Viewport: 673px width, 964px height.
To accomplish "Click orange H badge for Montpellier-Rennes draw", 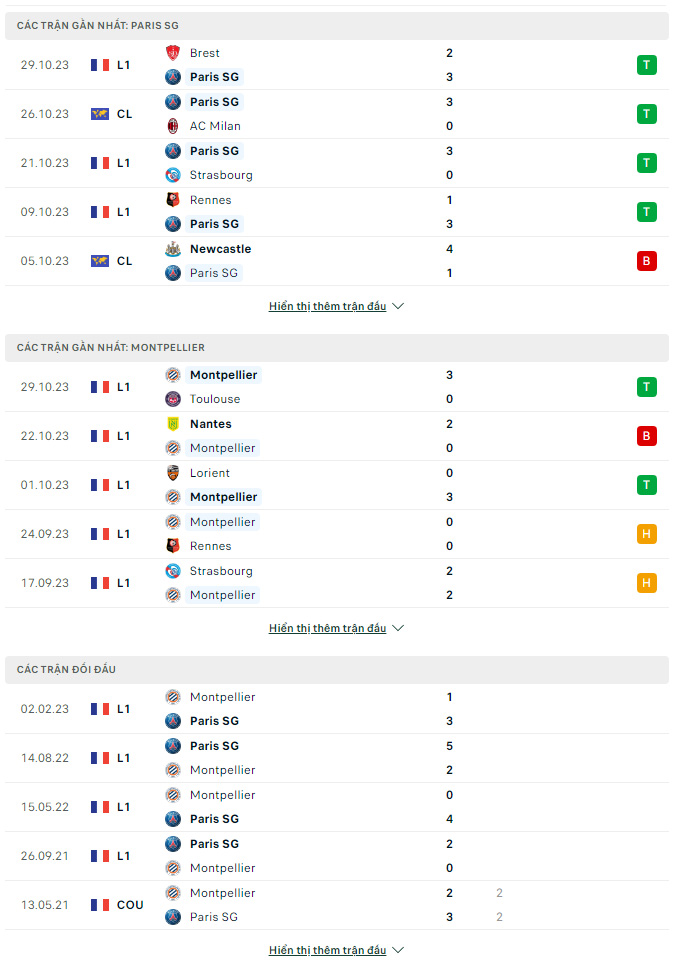I will tap(647, 534).
